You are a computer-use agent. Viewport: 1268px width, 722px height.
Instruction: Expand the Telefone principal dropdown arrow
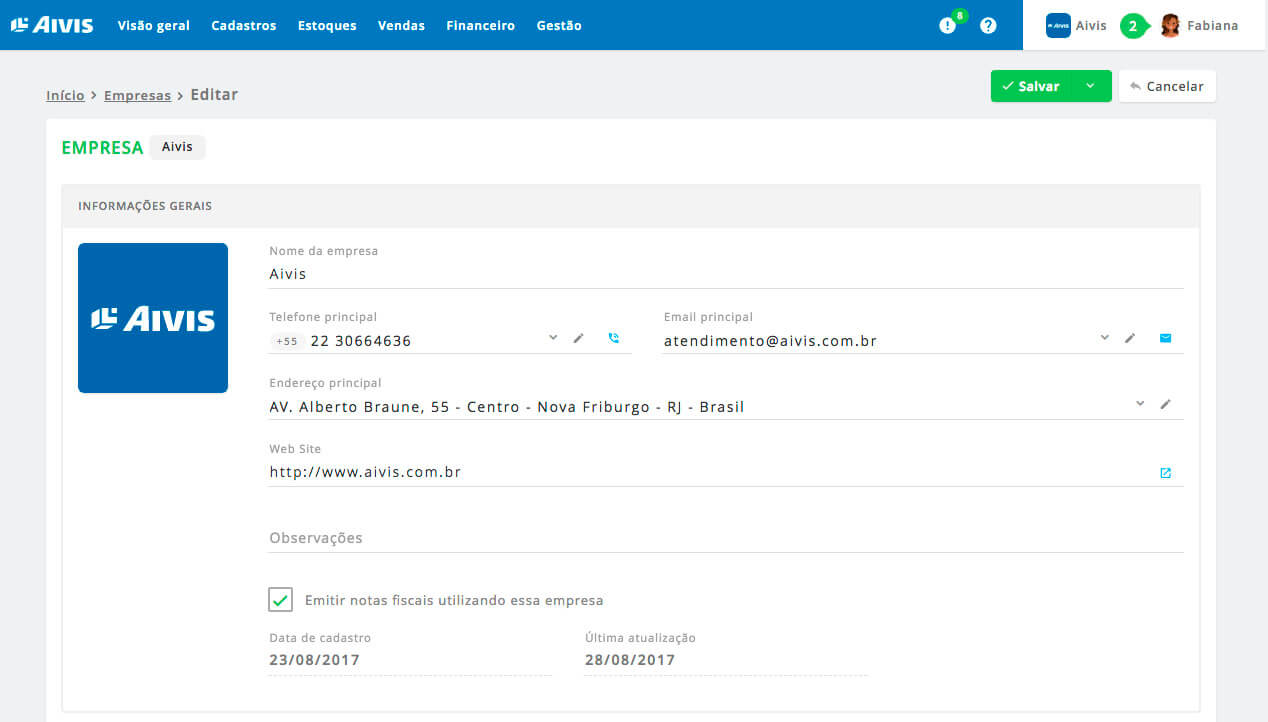tap(553, 337)
